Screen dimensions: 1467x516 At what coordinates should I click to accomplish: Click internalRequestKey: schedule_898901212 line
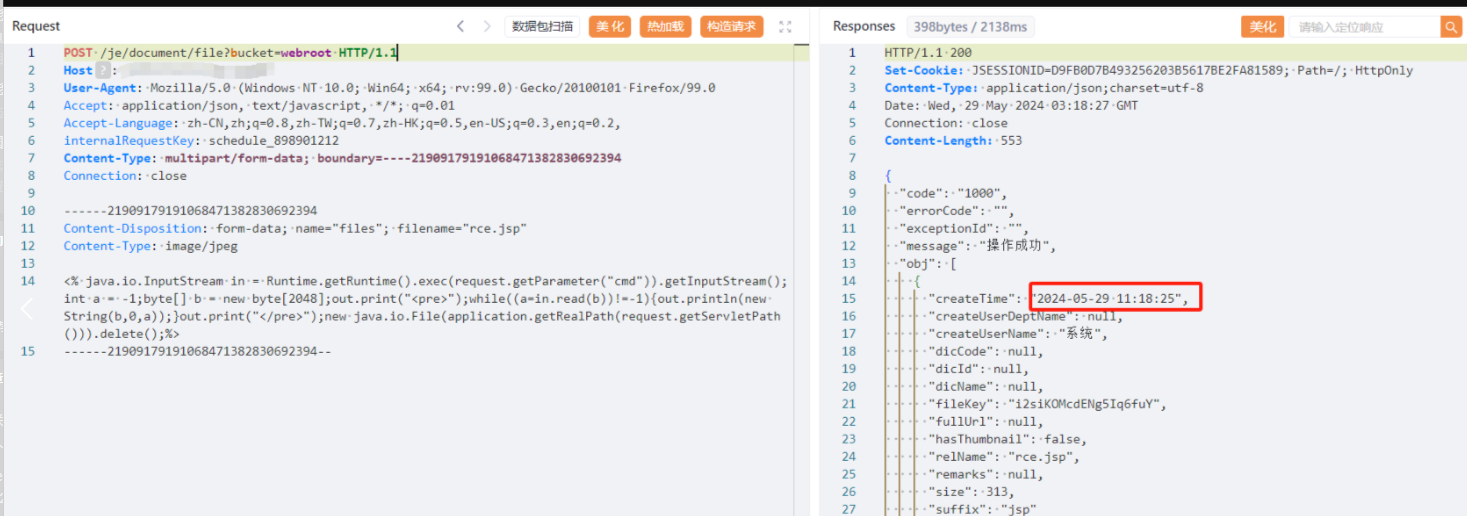[201, 140]
